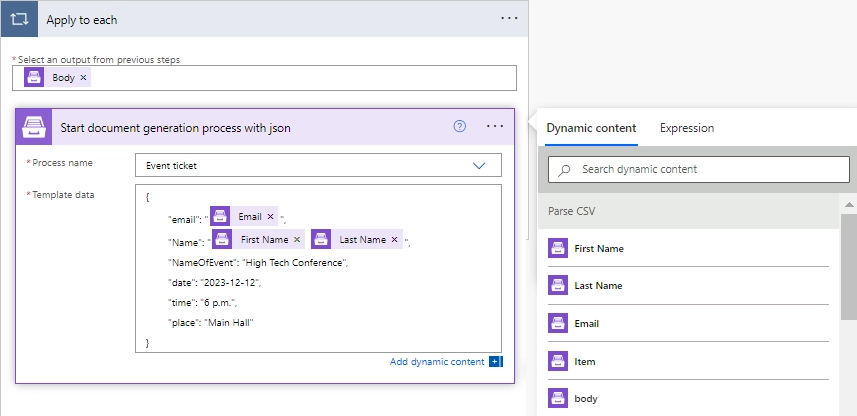The height and width of the screenshot is (416, 857).
Task: Click the dynamic content scrollbar thumb
Action: 849,267
